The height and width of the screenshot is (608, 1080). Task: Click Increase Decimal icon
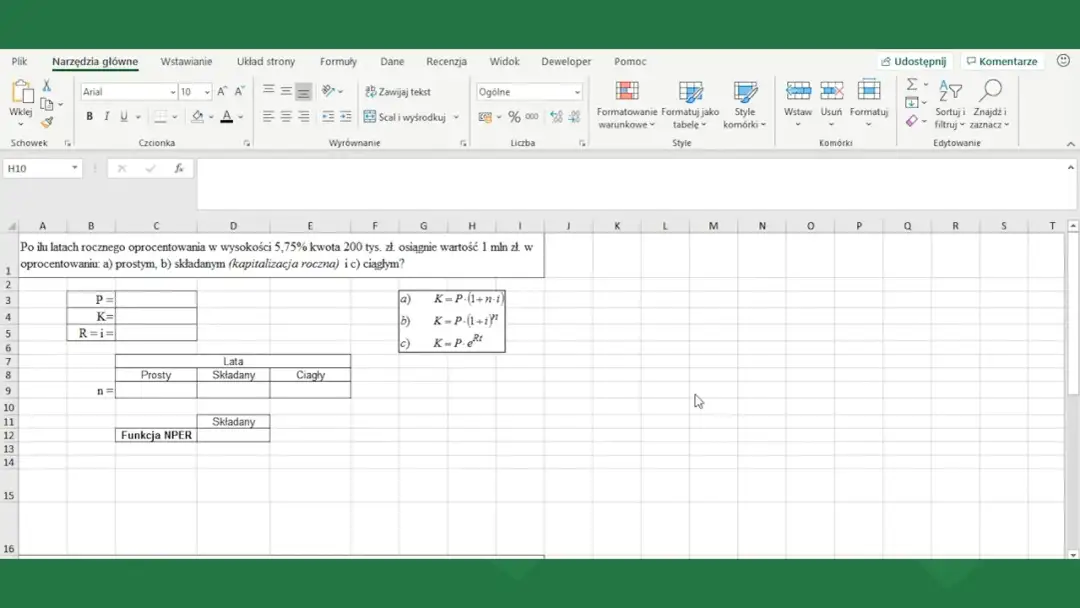click(557, 117)
